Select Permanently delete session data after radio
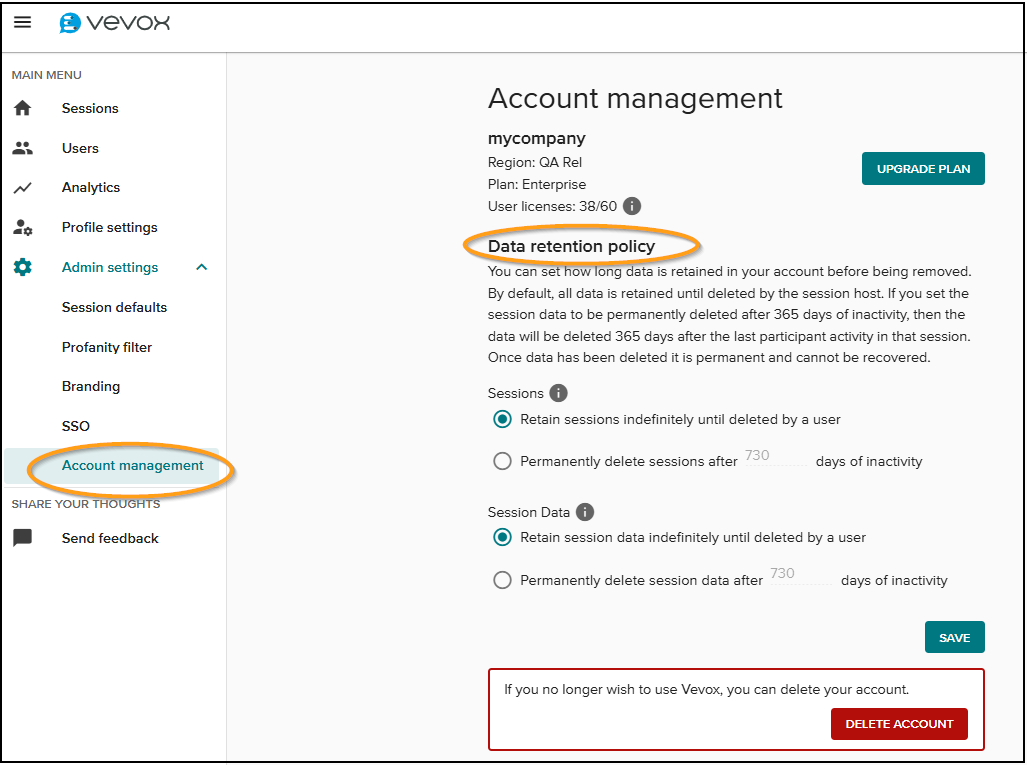Viewport: 1027px width, 765px height. click(x=502, y=580)
